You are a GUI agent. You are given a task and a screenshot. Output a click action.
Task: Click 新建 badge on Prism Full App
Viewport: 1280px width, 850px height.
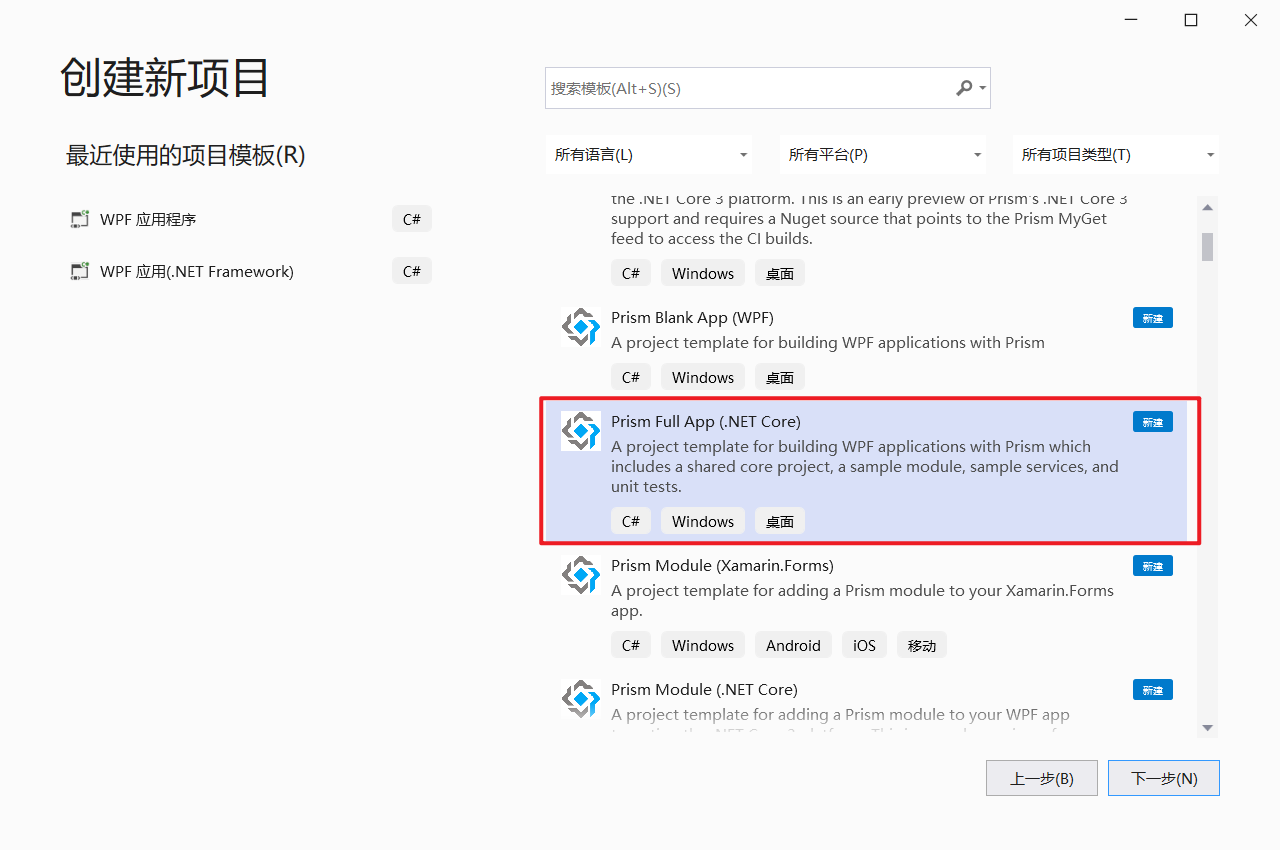click(x=1153, y=422)
